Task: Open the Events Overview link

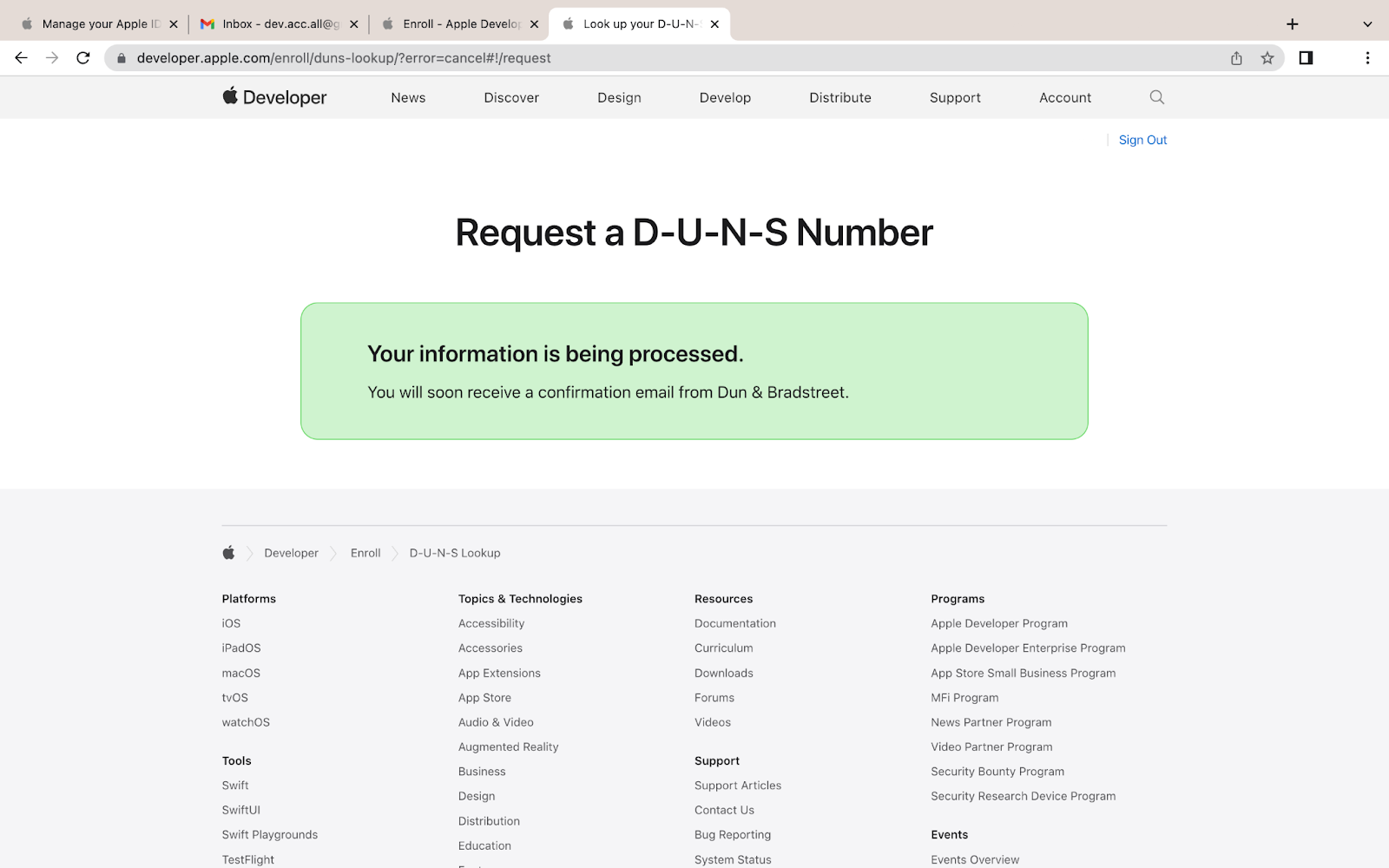Action: pyautogui.click(x=975, y=859)
